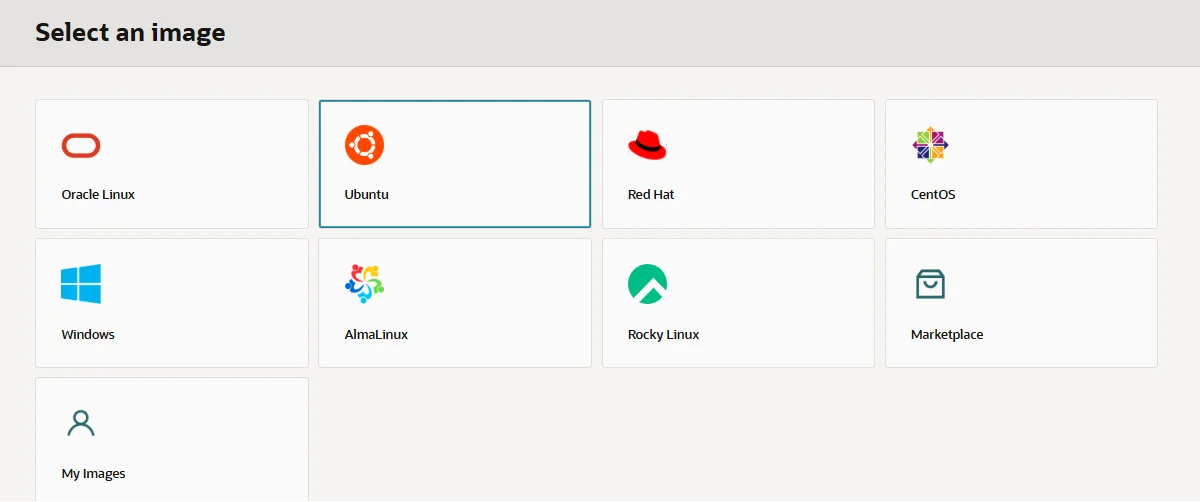The image size is (1200, 502).
Task: Click the Red Hat fedora logo
Action: coord(647,146)
